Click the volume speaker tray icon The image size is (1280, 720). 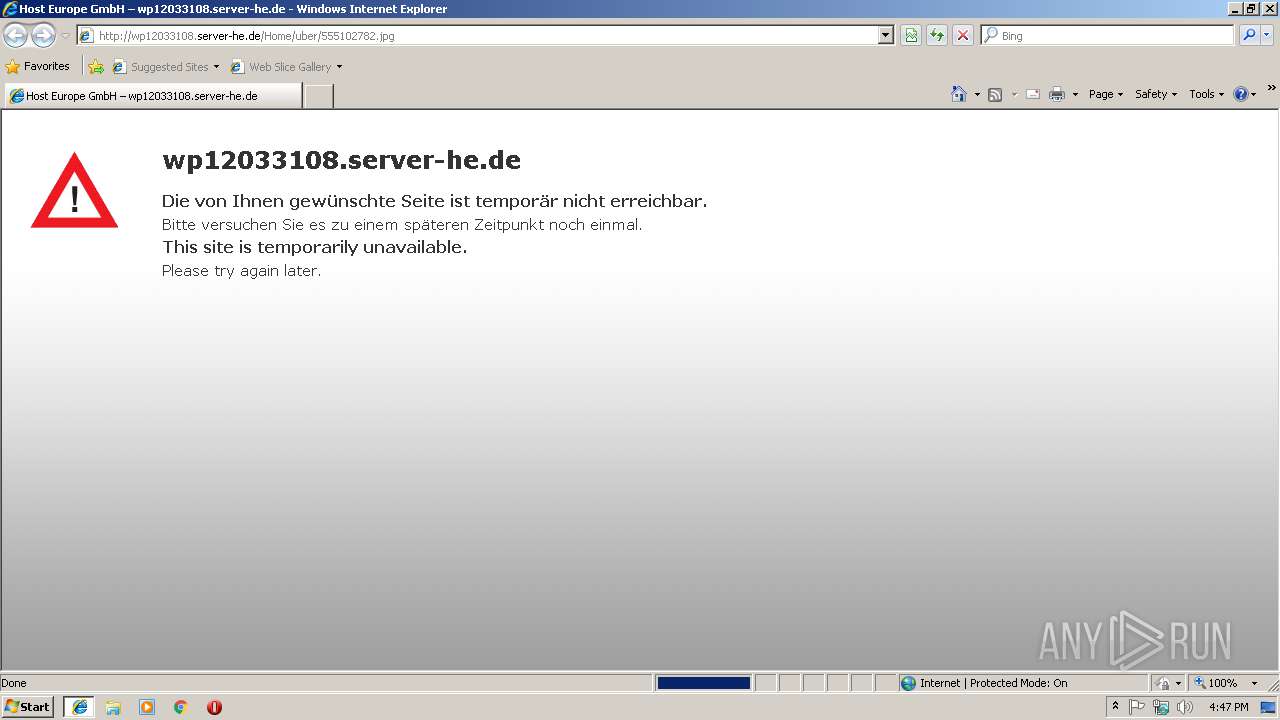point(1185,707)
